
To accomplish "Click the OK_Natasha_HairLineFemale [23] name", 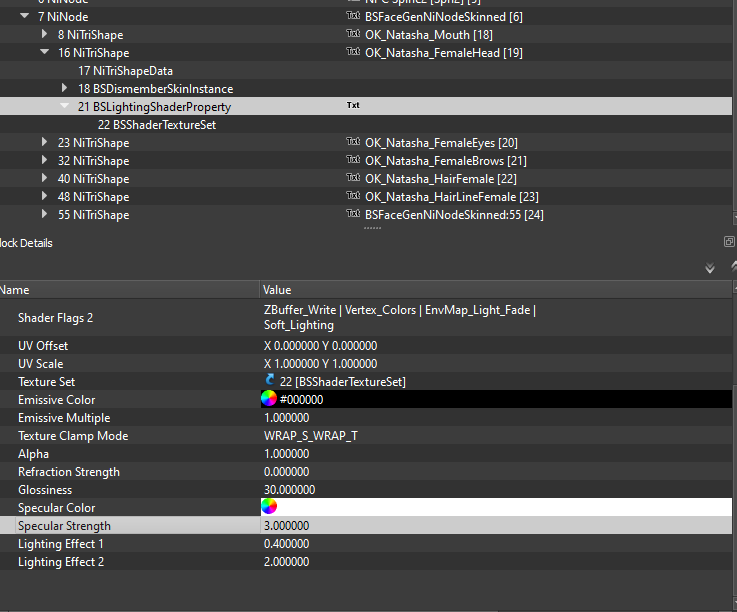I will [x=452, y=196].
